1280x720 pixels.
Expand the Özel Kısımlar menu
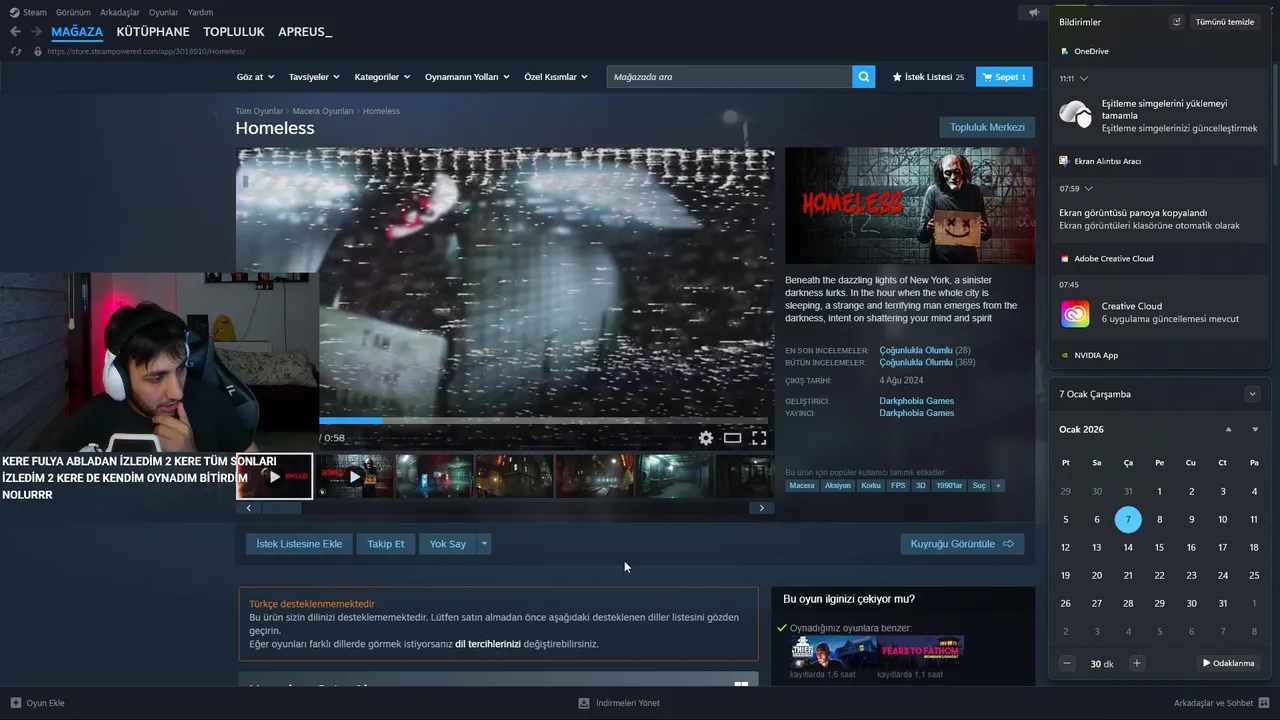[556, 77]
